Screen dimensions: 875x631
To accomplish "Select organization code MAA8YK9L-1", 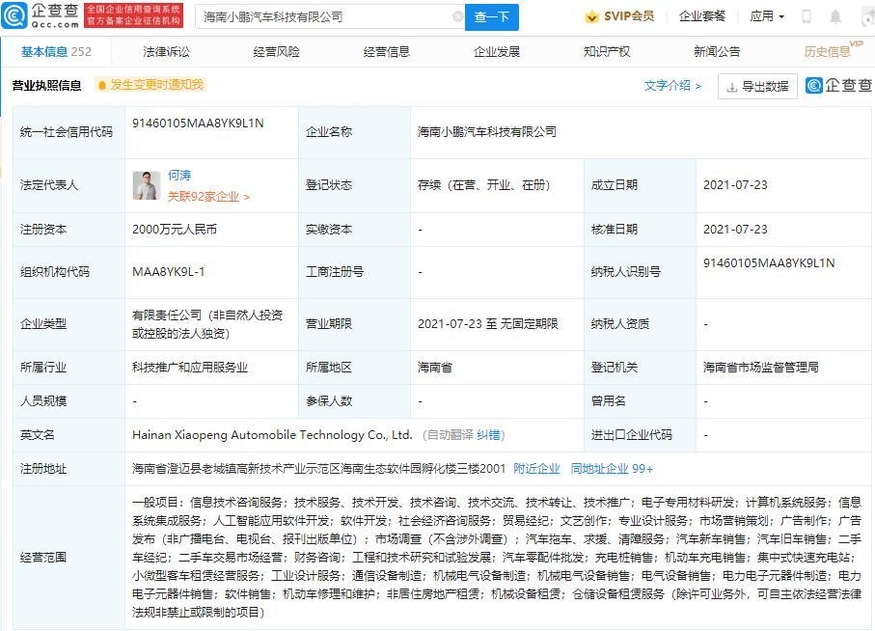I will [x=168, y=272].
